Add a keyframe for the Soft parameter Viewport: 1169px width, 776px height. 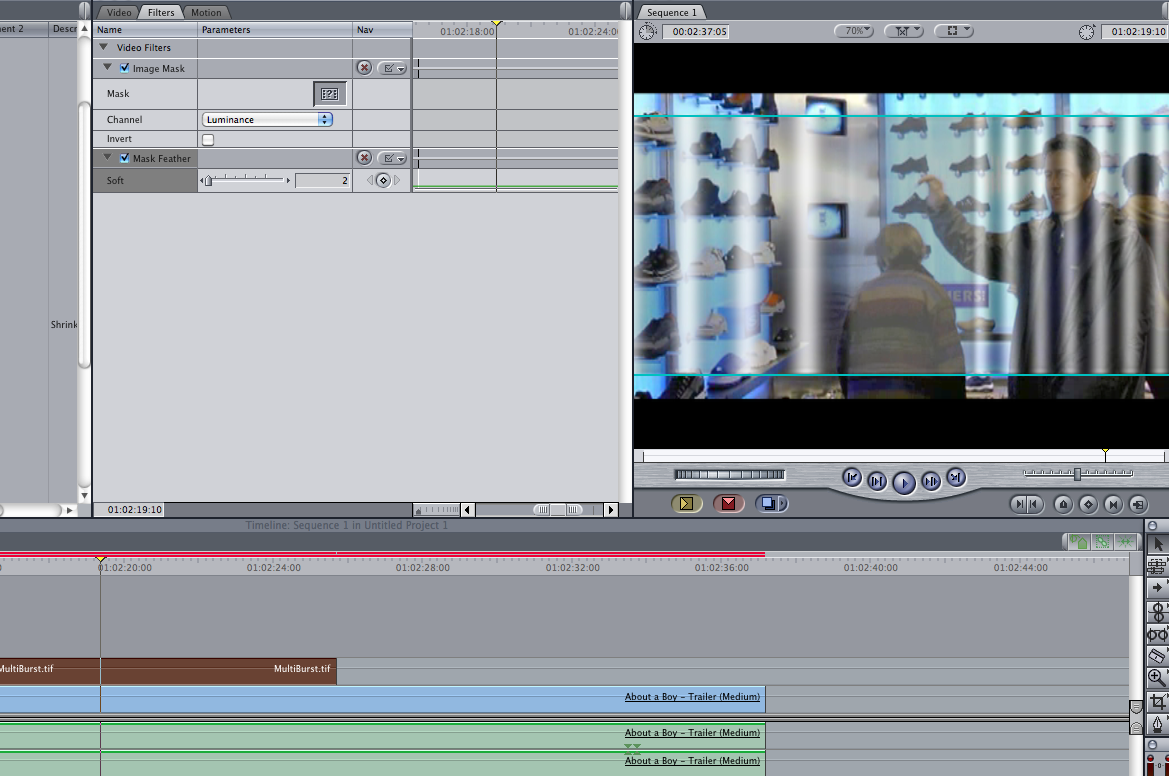(x=383, y=180)
